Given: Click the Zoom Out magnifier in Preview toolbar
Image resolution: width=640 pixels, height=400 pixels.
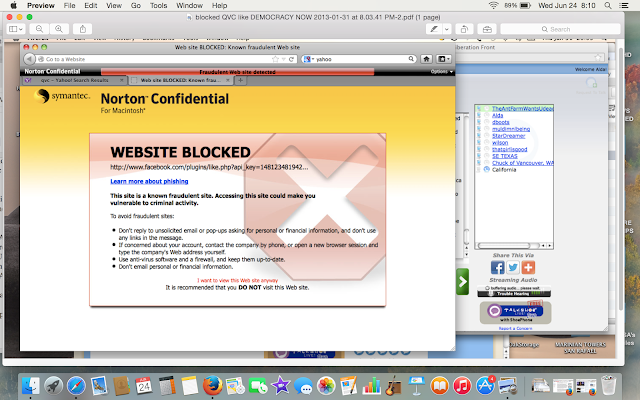Looking at the screenshot, I should pos(39,29).
